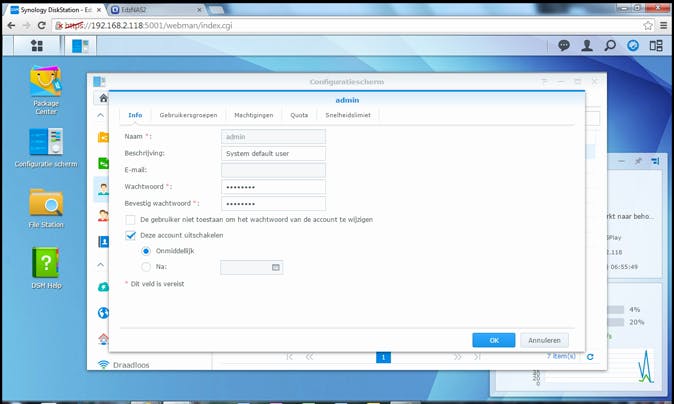
Task: Switch to the Gebruikersgroepen tab
Action: [188, 115]
